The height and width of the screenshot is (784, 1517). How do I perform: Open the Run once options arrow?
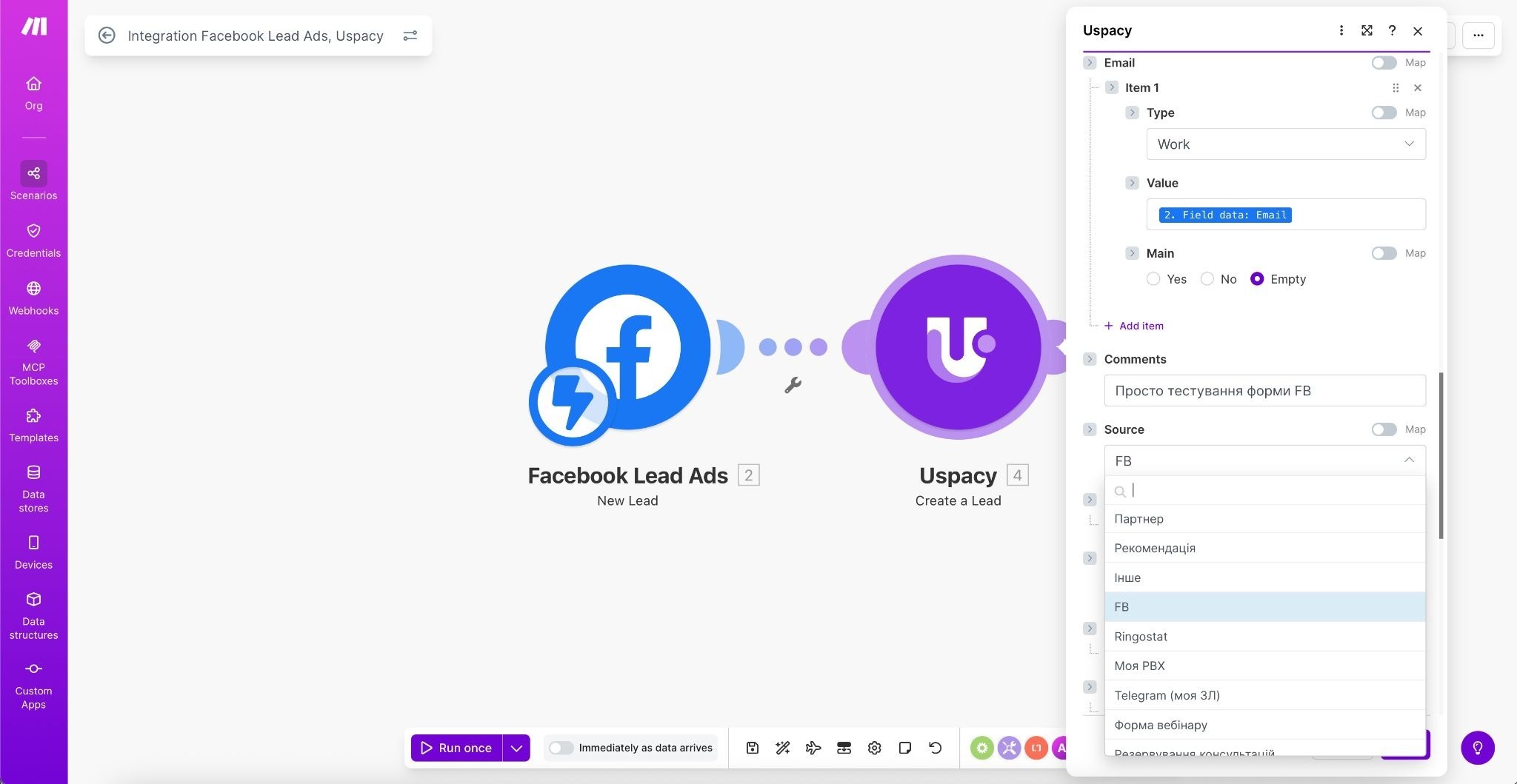point(516,748)
